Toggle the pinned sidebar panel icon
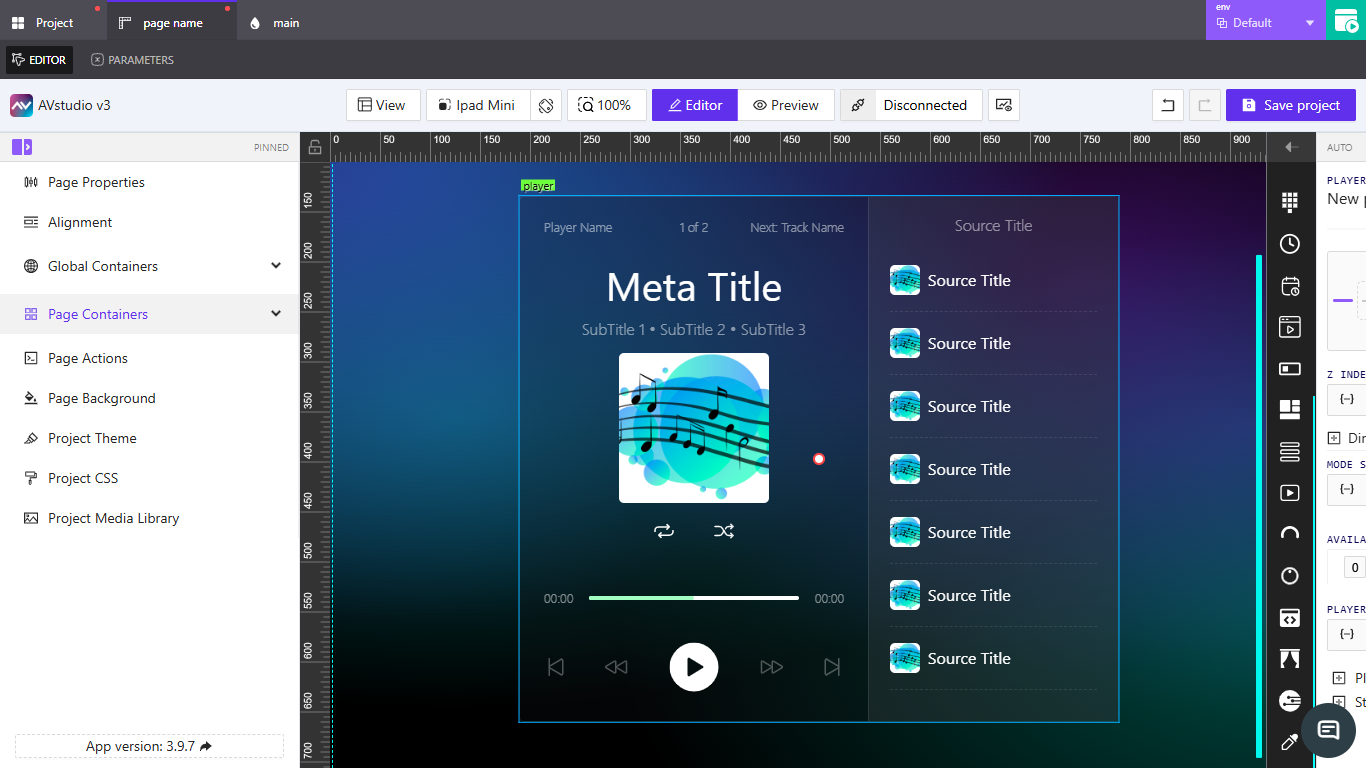Viewport: 1366px width, 768px height. [22, 147]
